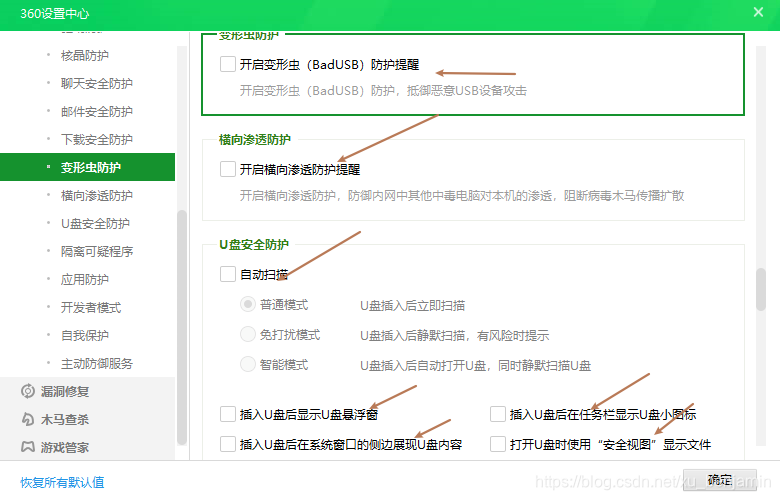Go to 自我保护 settings

(85, 335)
